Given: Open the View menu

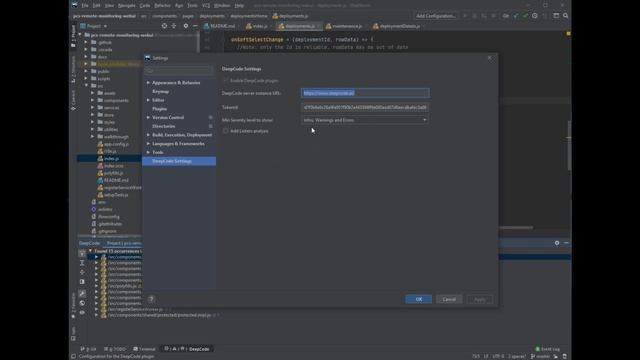Looking at the screenshot, I should click(x=109, y=5).
